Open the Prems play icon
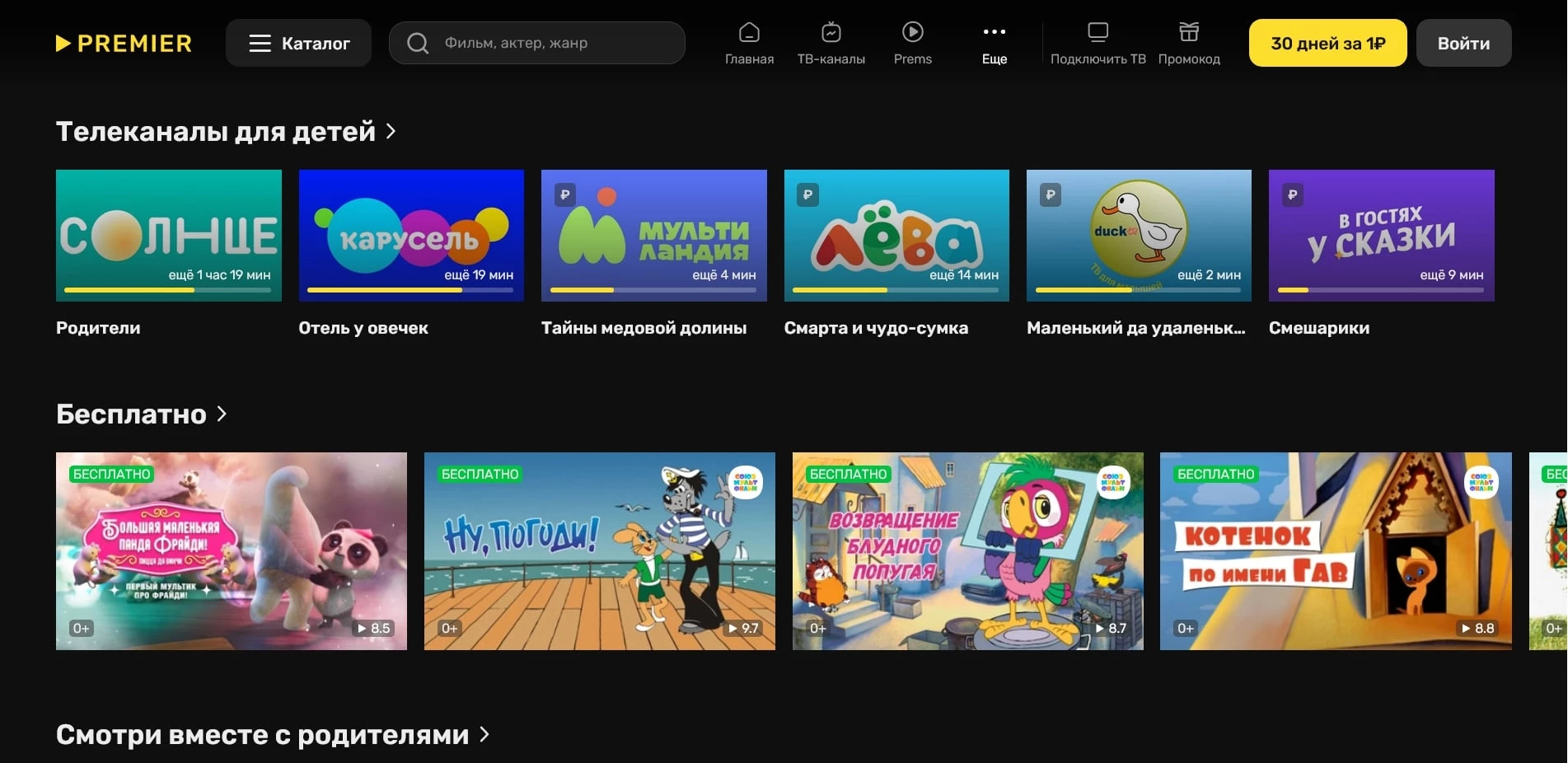 coord(912,33)
